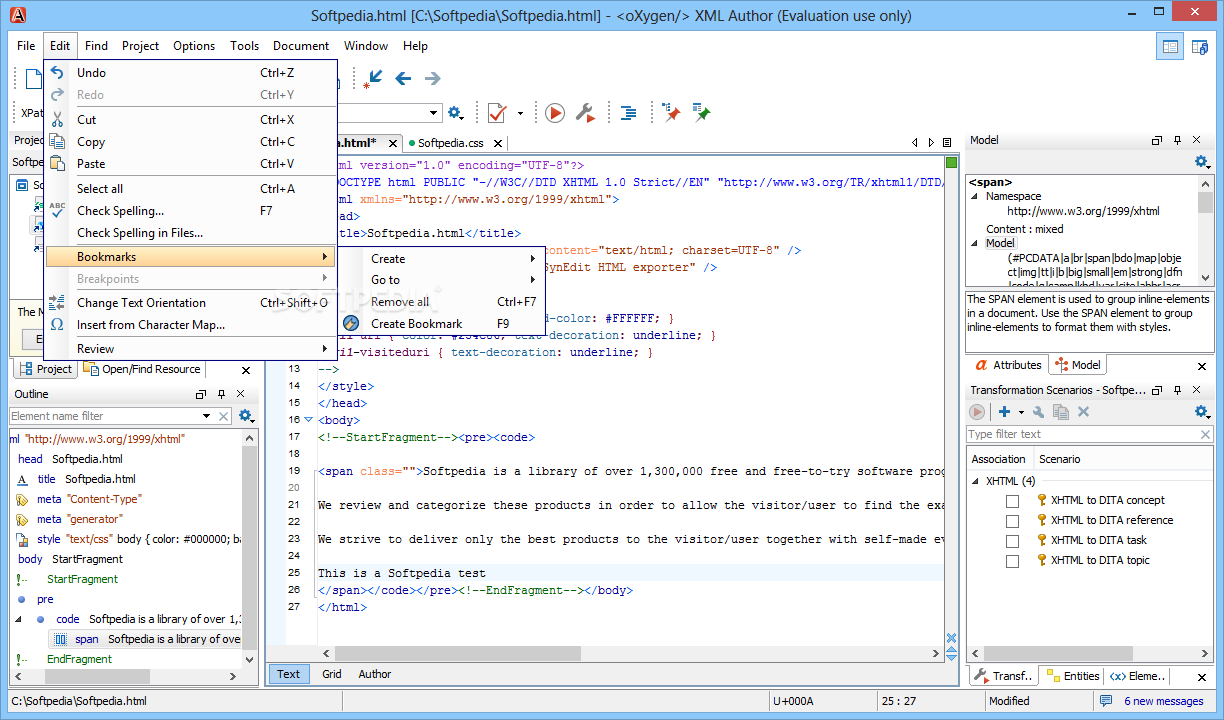
Task: Open the XPath combo box dropdown
Action: 434,114
